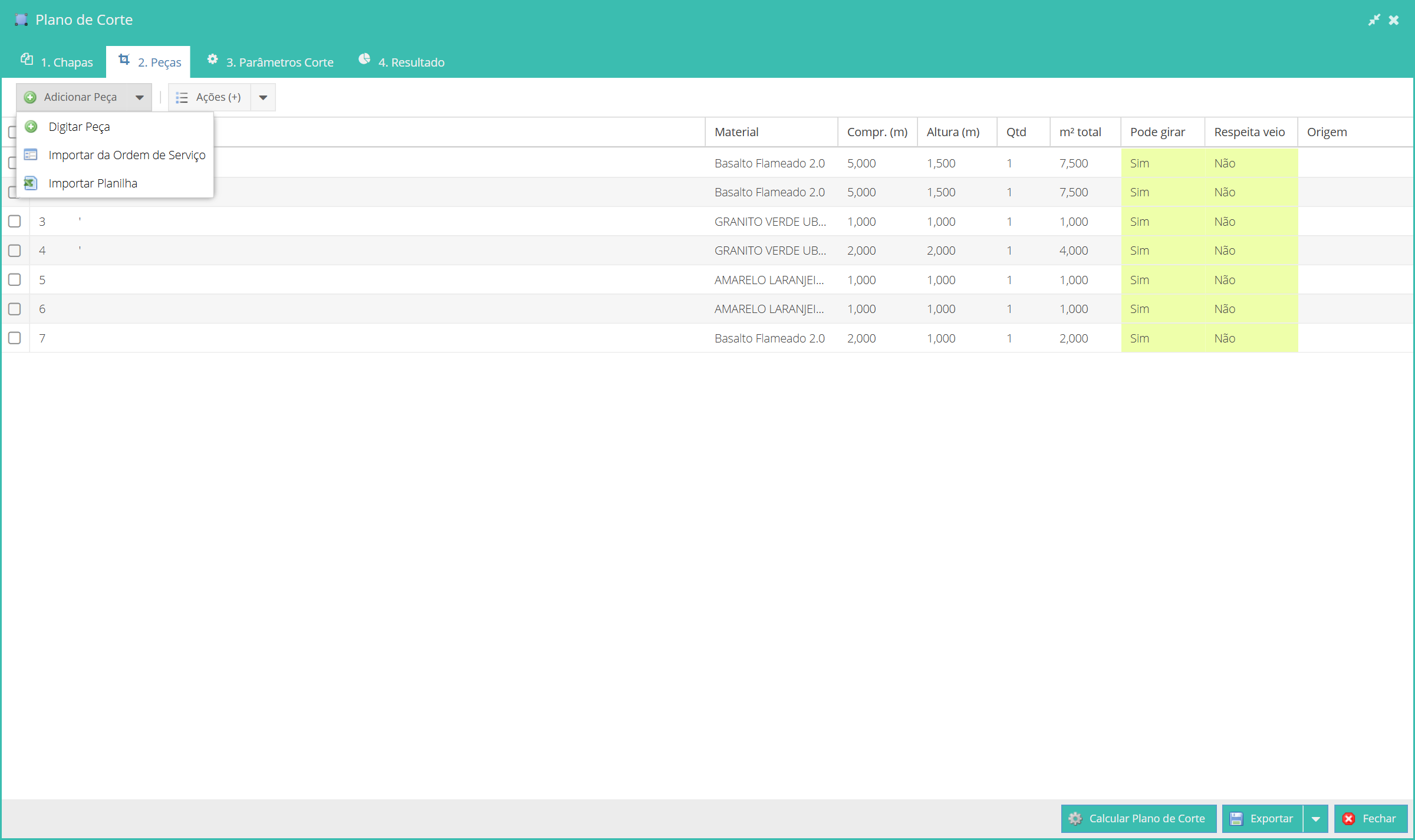The width and height of the screenshot is (1415, 840).
Task: Click the Exportar button
Action: 1262,818
